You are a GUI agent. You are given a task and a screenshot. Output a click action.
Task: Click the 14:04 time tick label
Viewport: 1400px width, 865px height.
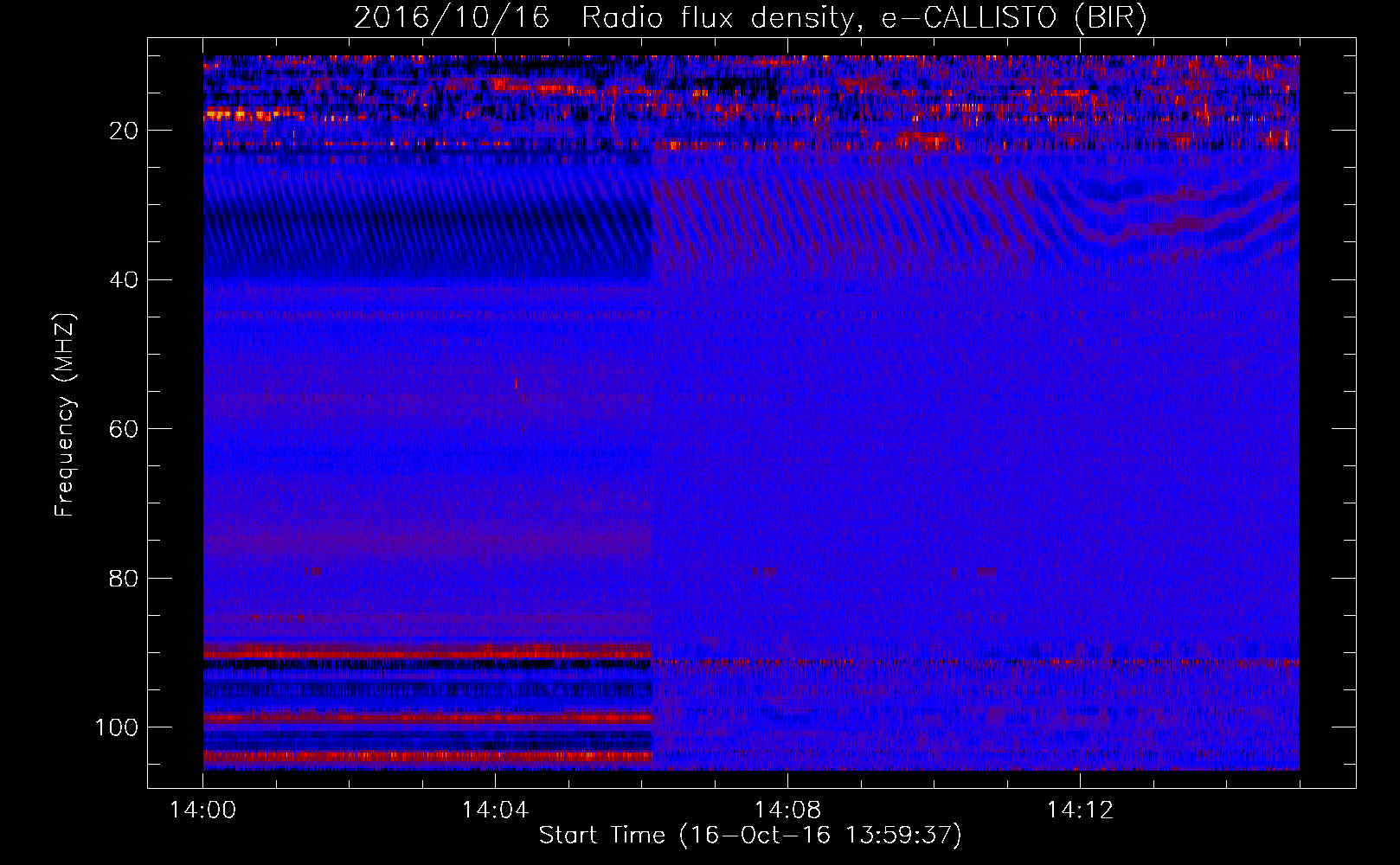pyautogui.click(x=495, y=810)
